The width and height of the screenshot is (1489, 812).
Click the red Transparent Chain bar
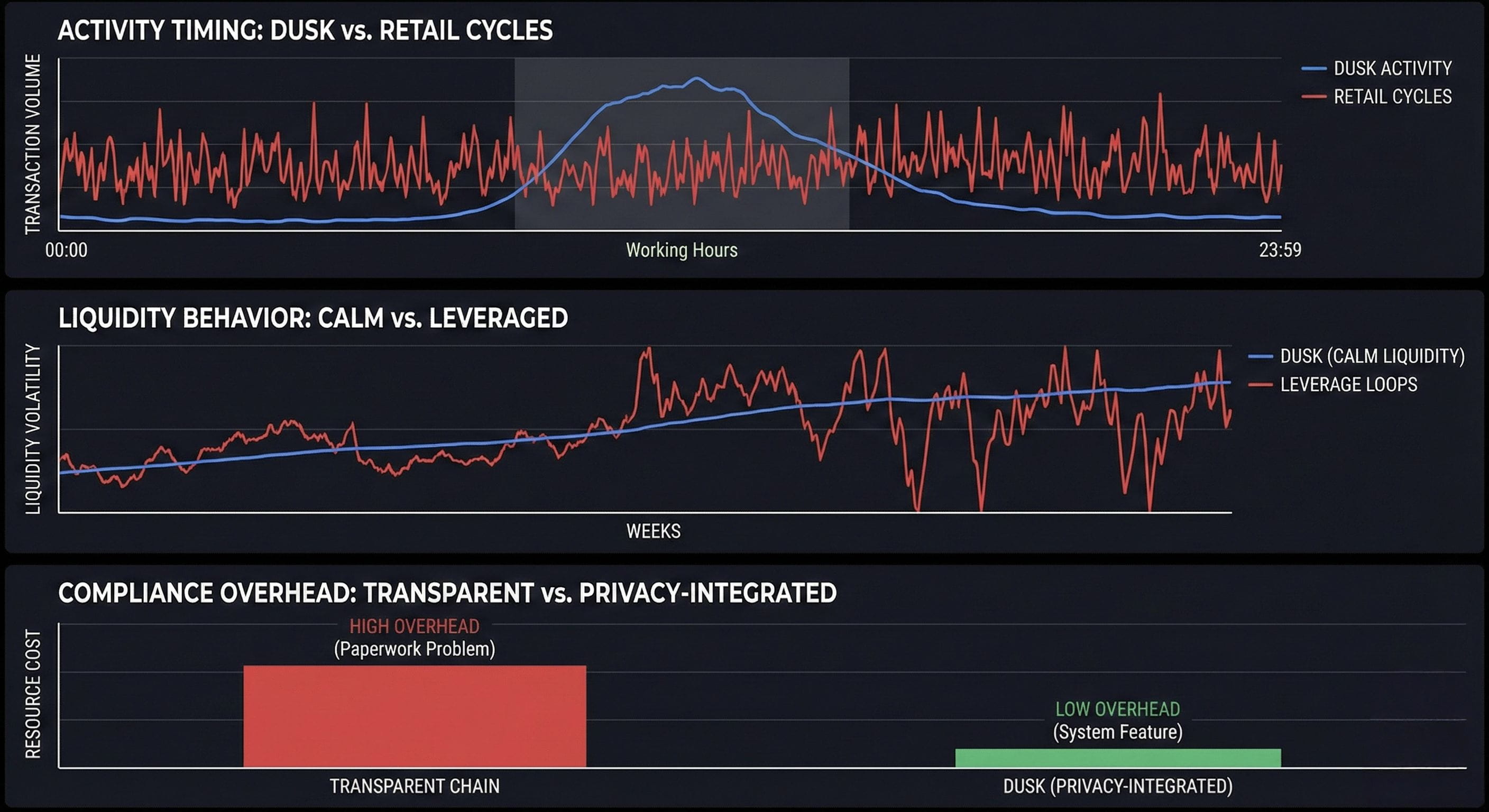415,717
